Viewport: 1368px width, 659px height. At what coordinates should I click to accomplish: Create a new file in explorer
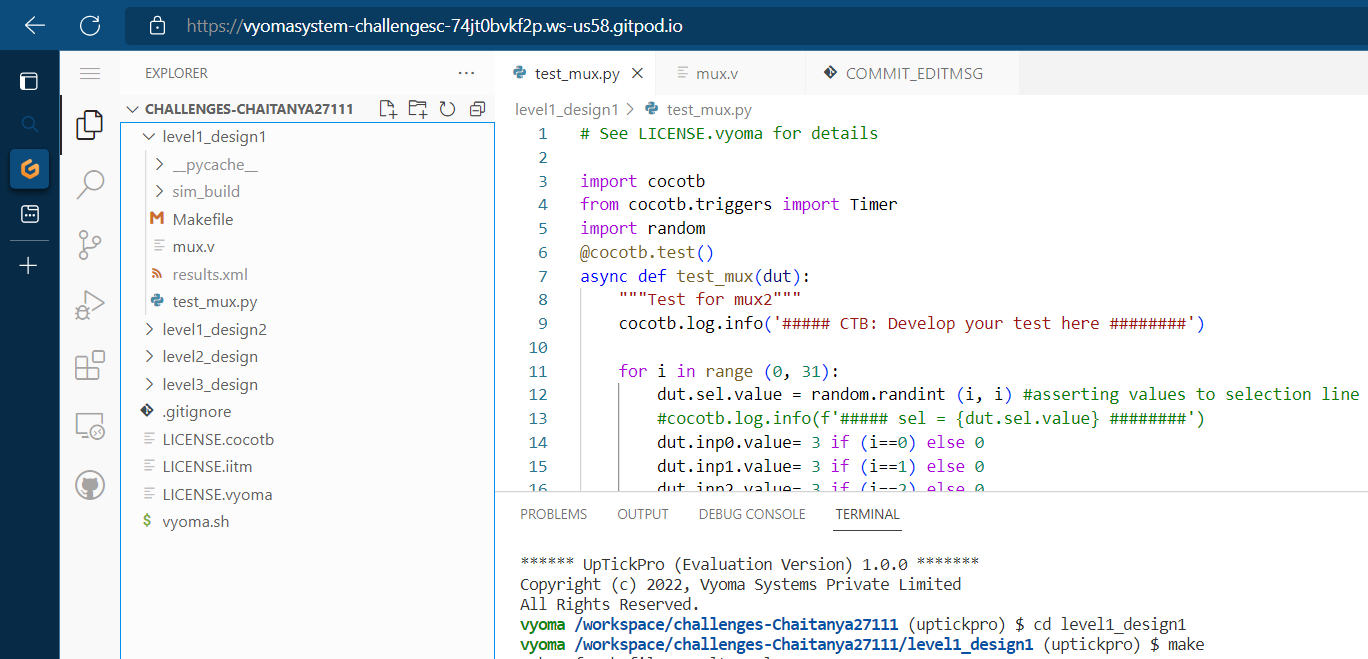(388, 109)
